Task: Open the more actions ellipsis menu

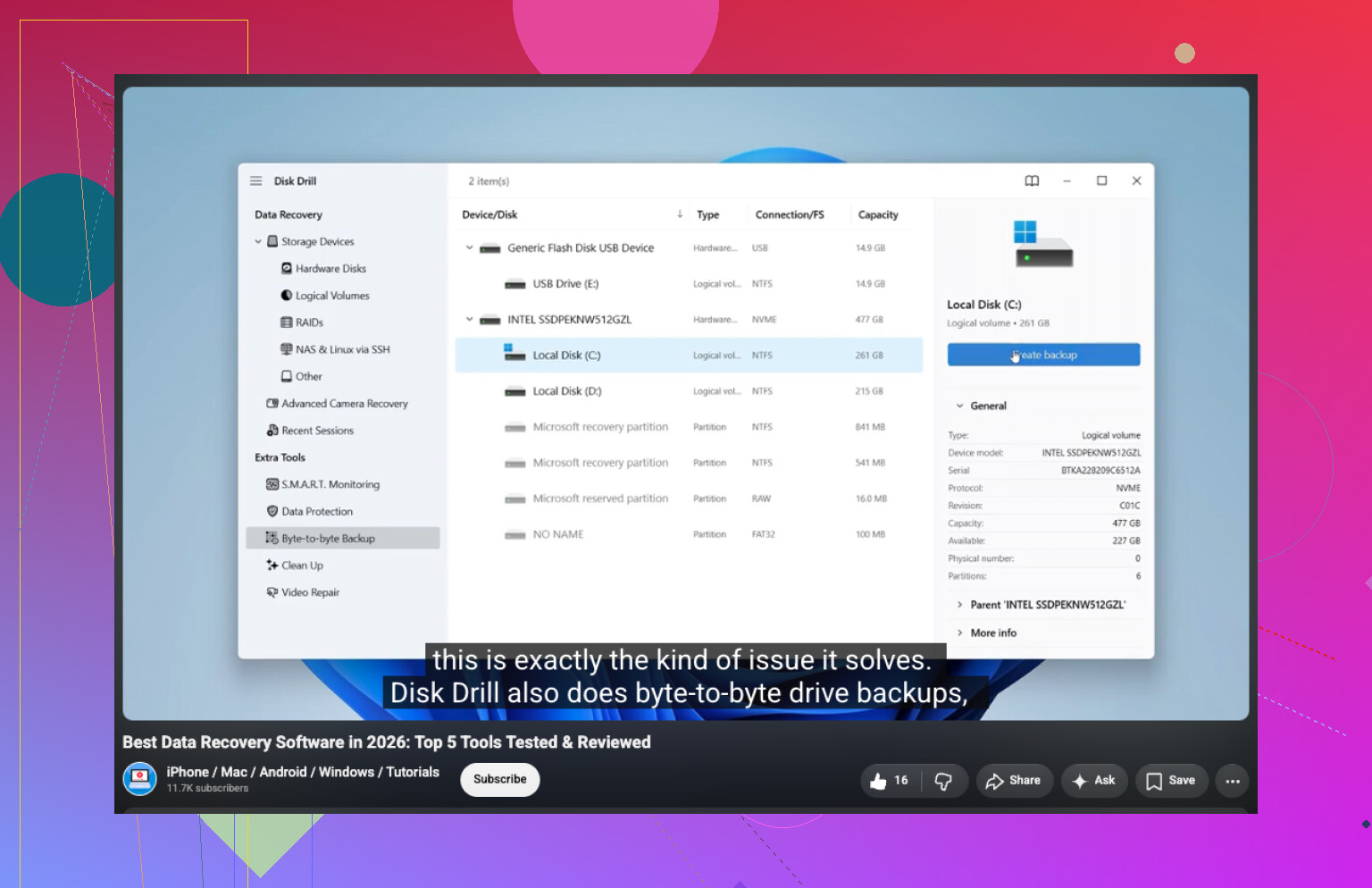Action: click(1233, 781)
